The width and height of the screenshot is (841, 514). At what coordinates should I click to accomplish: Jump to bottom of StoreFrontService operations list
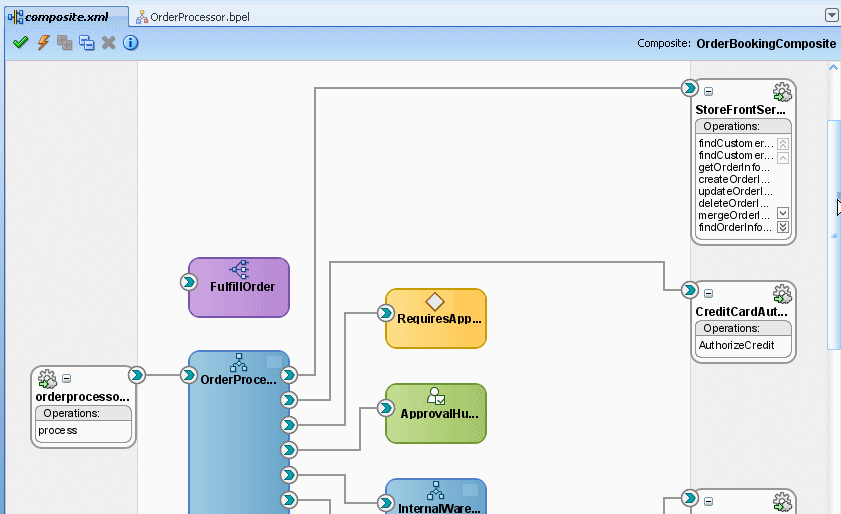point(783,227)
